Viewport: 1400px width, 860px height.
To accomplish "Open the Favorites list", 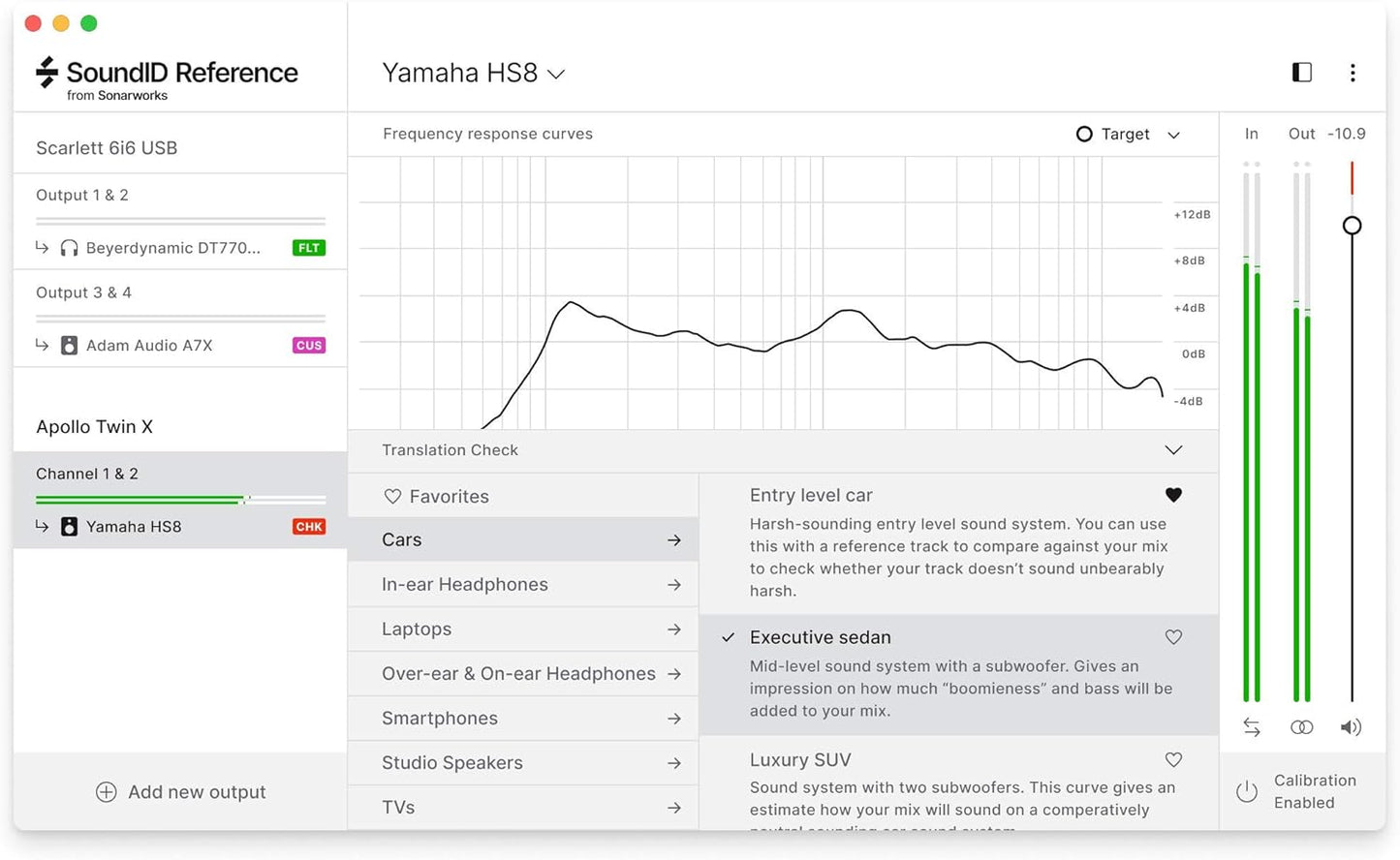I will tap(449, 496).
